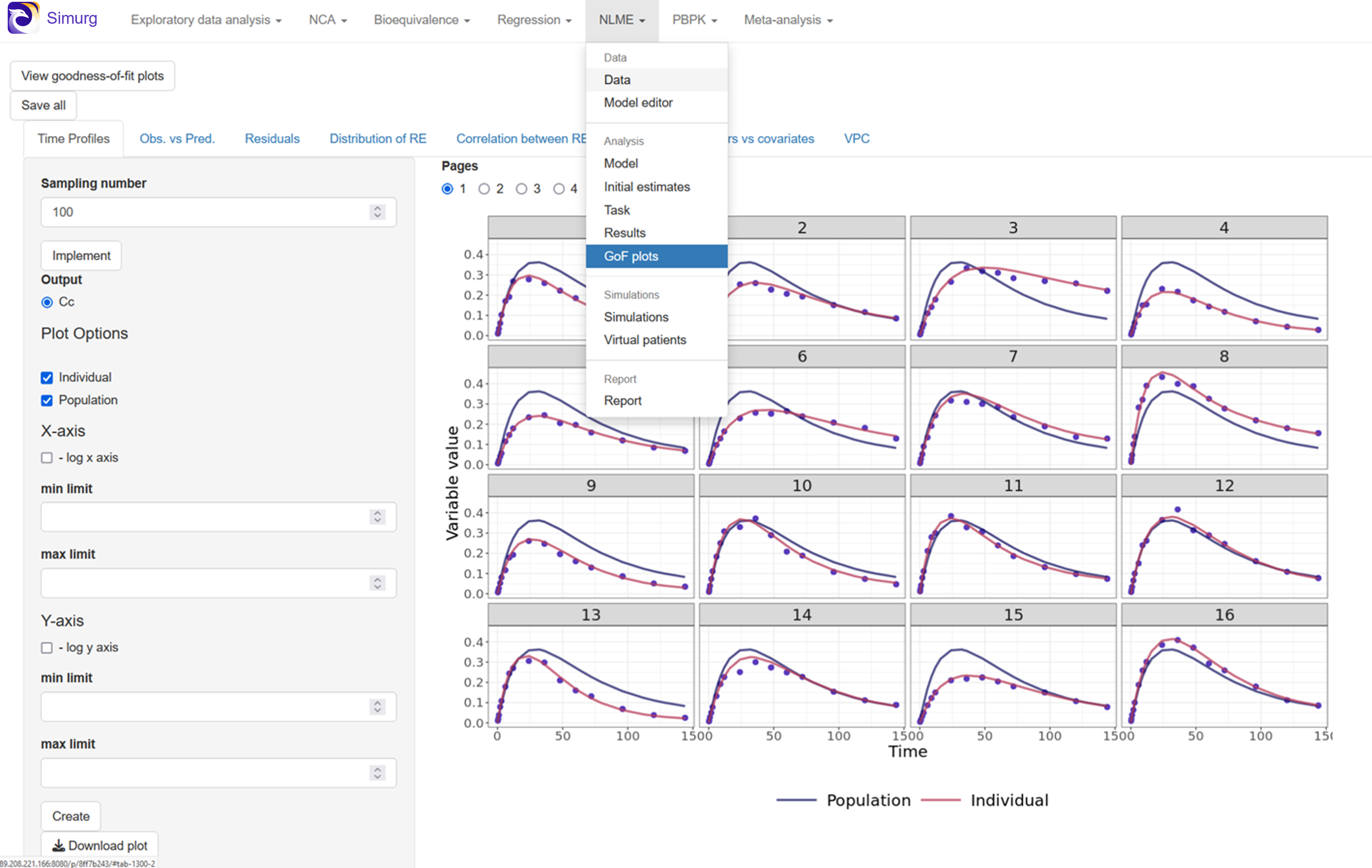
Task: Click the Implement button
Action: click(x=81, y=256)
